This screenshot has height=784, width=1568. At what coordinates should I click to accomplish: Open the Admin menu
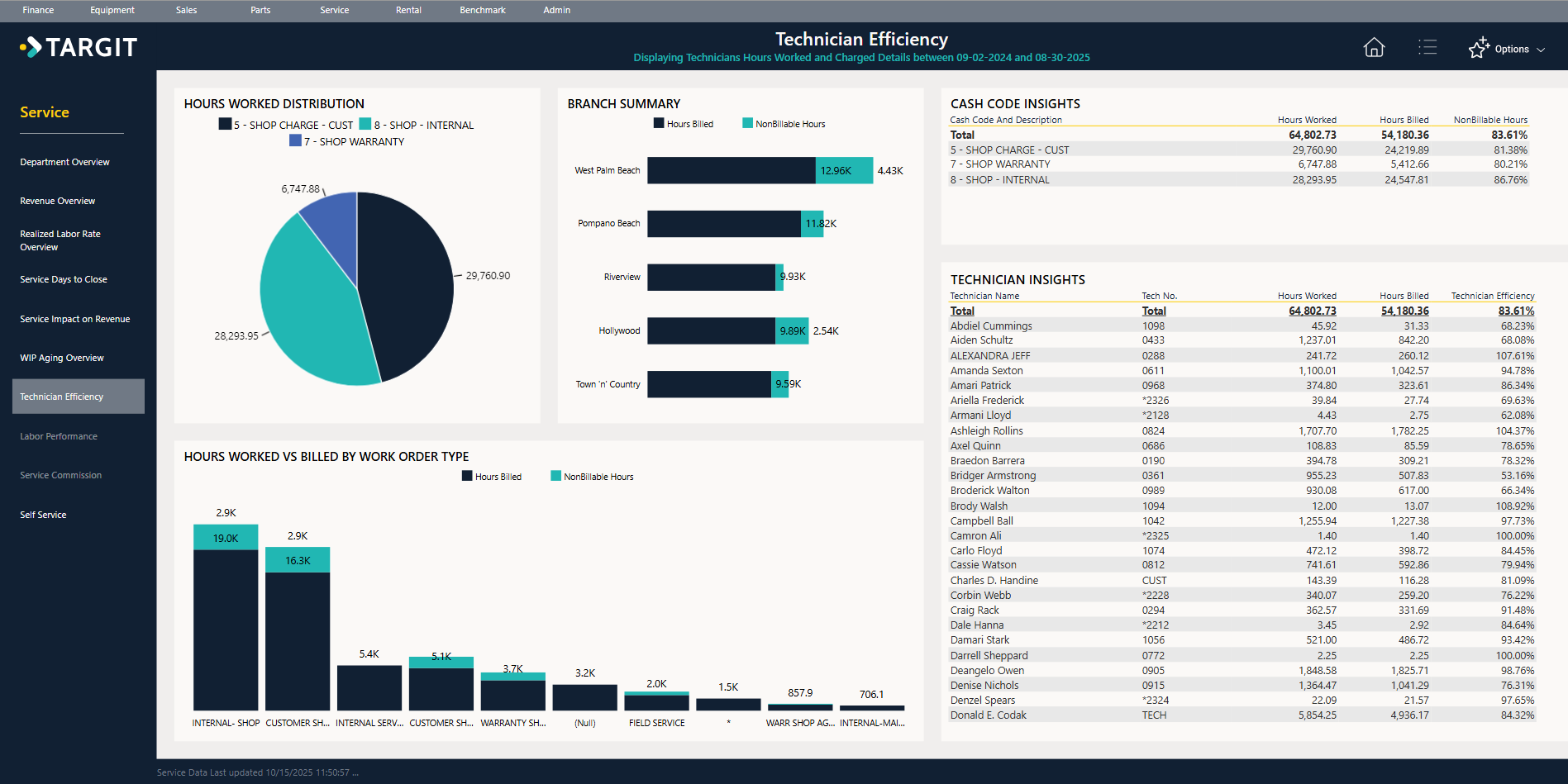point(556,10)
